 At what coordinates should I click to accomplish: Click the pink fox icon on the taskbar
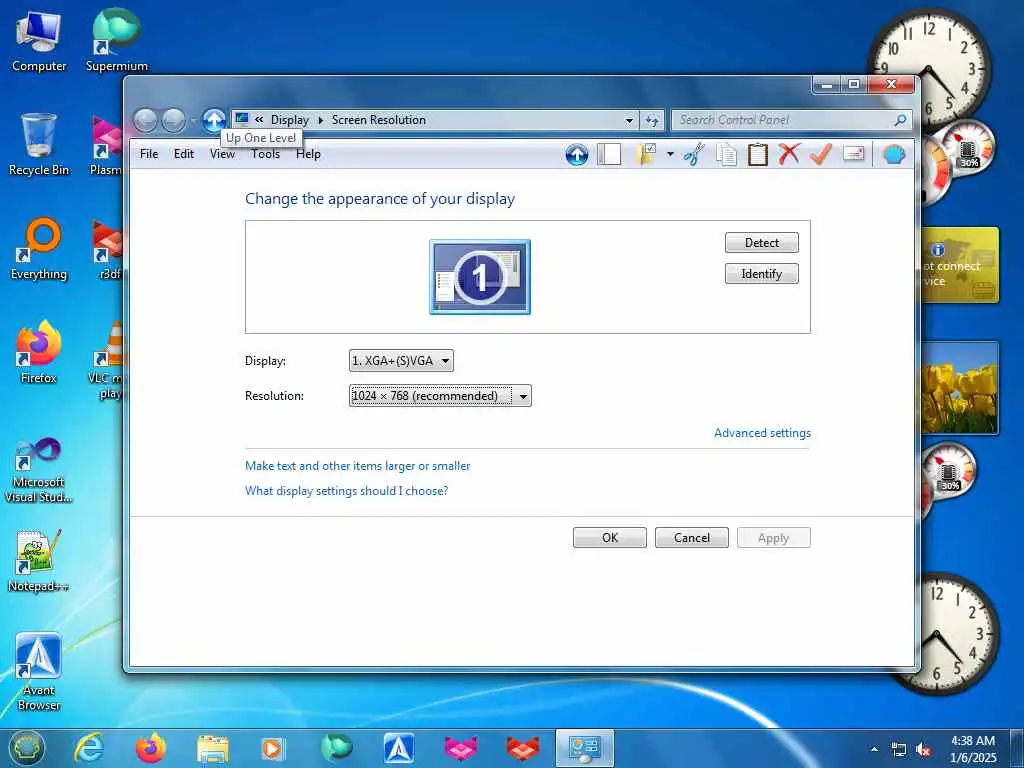[461, 749]
